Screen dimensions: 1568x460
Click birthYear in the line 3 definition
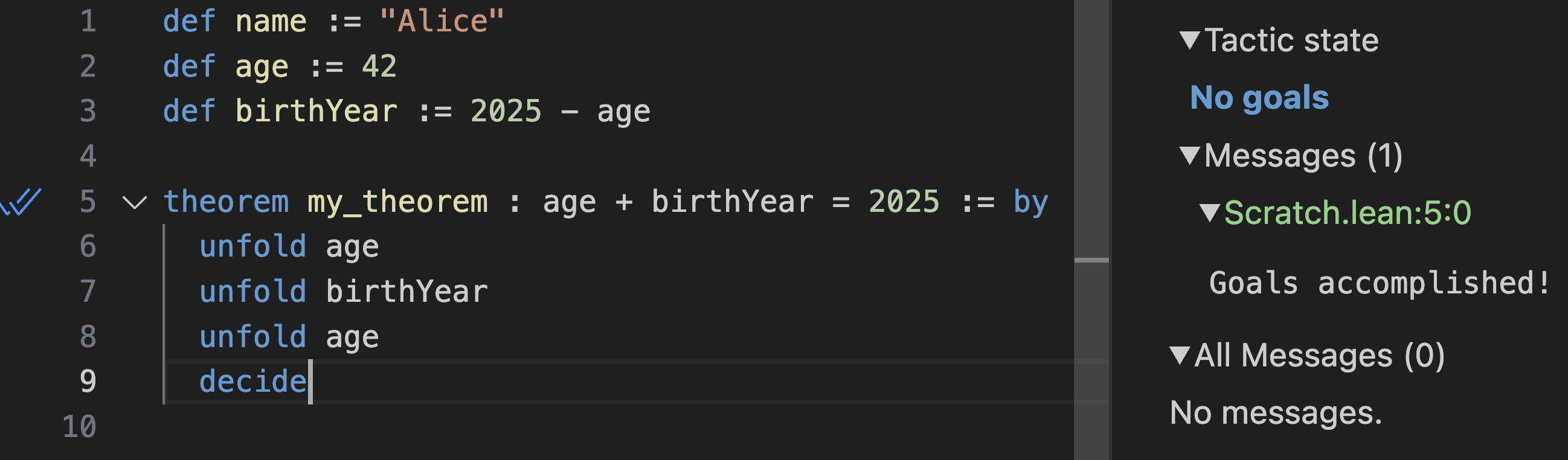[316, 111]
